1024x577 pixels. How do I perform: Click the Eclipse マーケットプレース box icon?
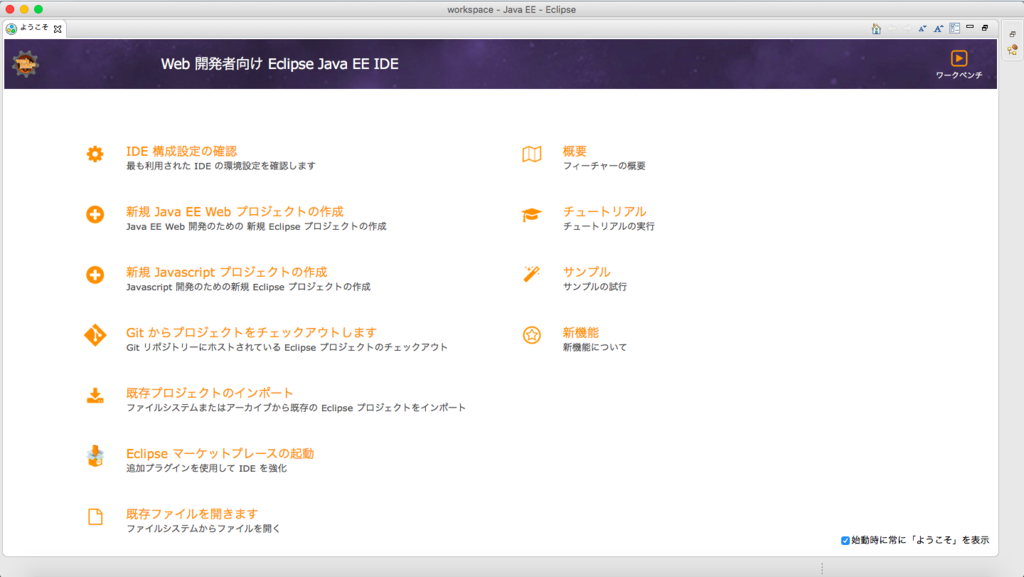pyautogui.click(x=95, y=456)
